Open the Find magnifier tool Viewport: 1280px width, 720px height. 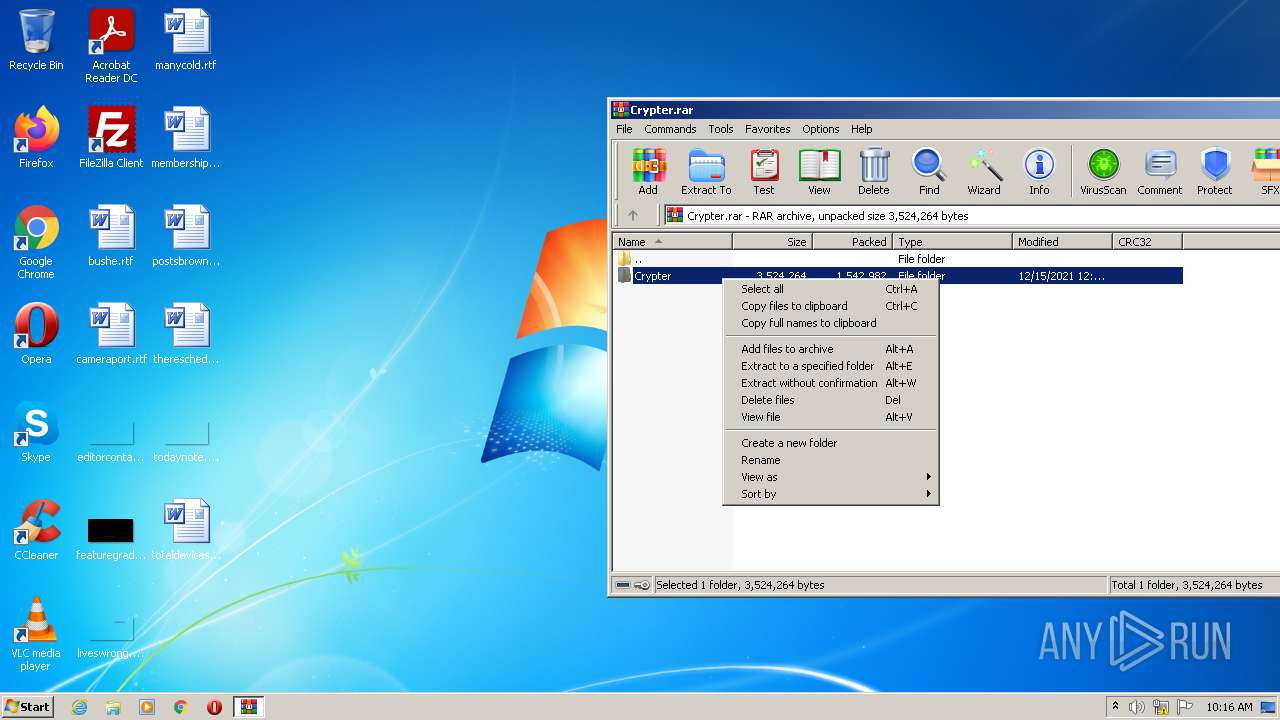click(929, 171)
